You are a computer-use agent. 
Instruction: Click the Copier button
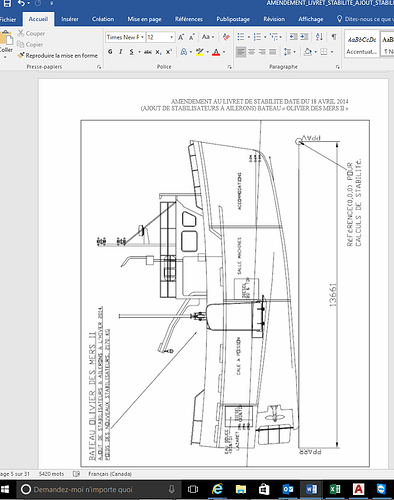30,44
